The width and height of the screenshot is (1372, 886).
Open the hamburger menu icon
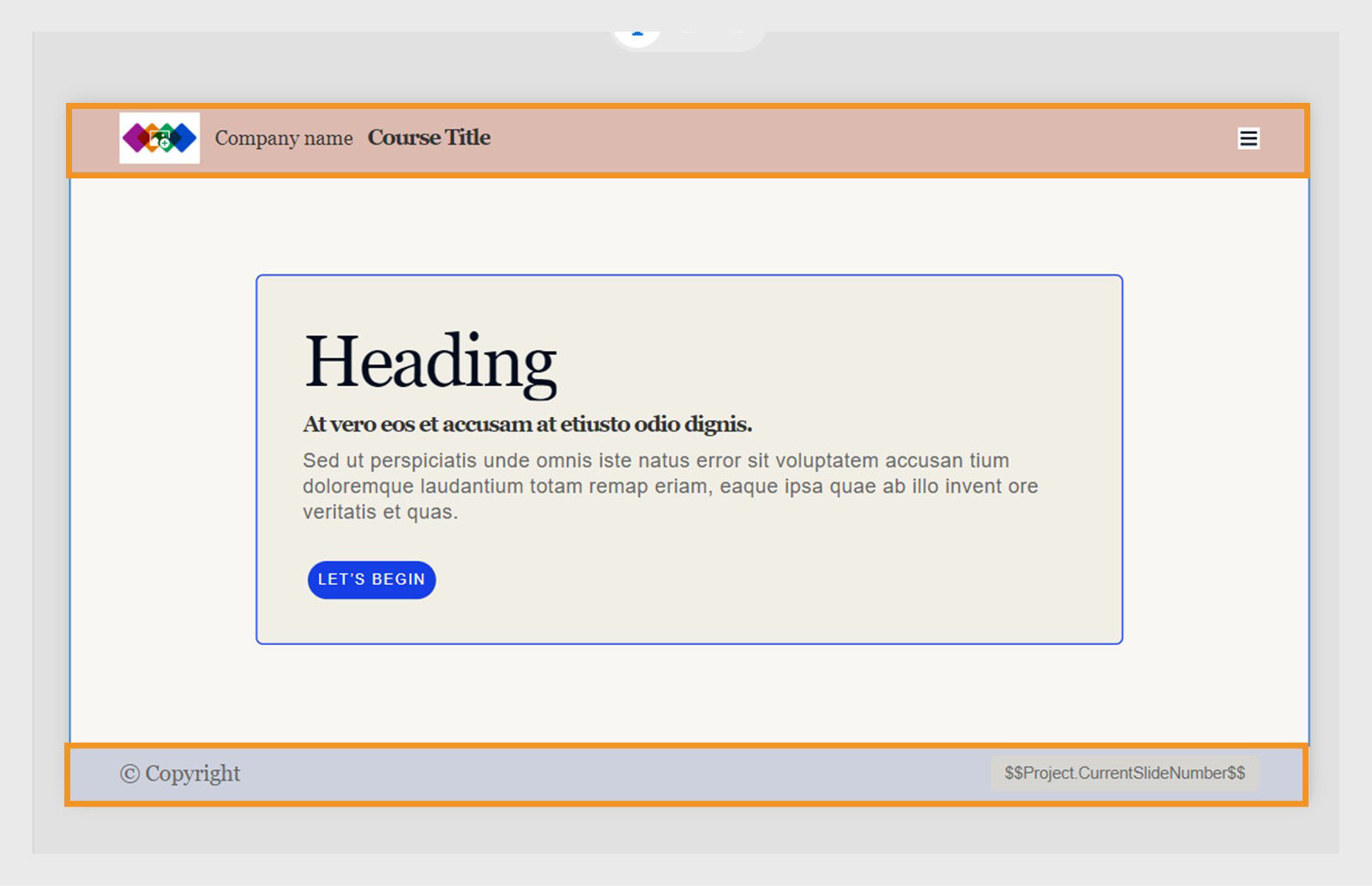click(1249, 138)
